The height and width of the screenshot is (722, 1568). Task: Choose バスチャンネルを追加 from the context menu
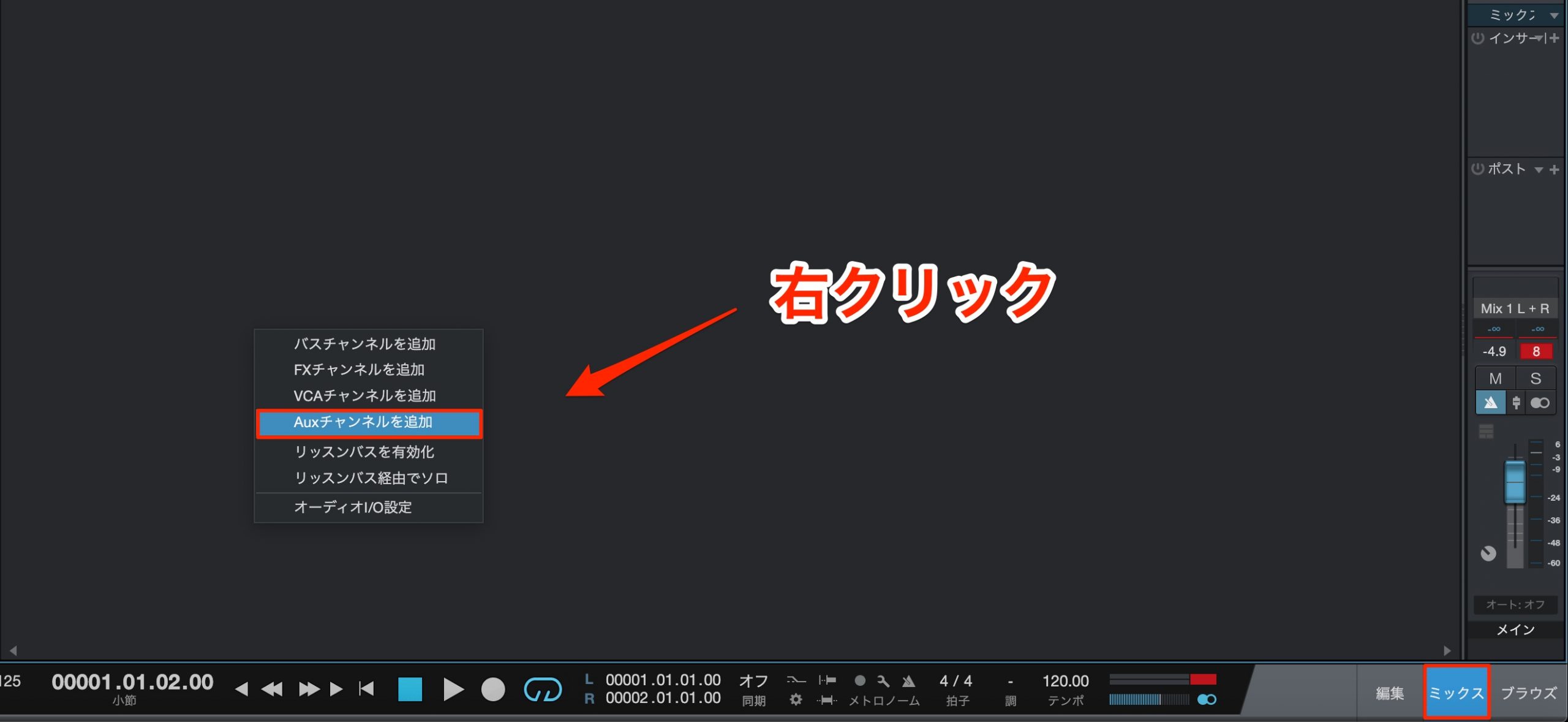coord(369,344)
